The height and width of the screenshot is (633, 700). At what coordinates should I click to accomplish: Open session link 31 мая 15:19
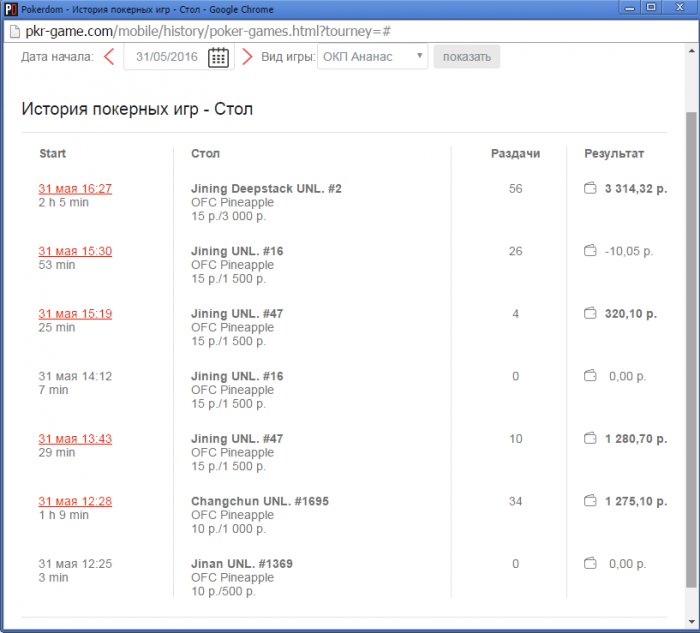click(75, 314)
